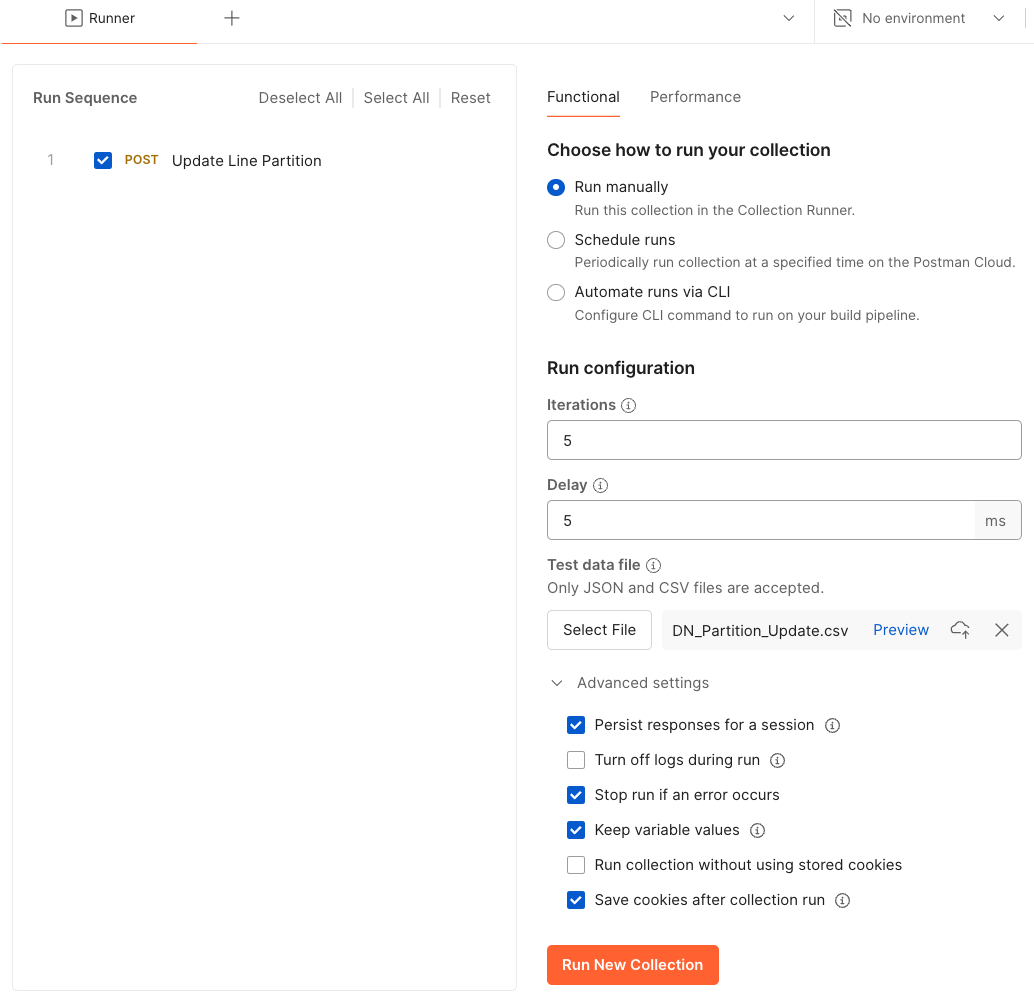
Task: Click info icon beside Persist responses for a session
Action: point(832,725)
